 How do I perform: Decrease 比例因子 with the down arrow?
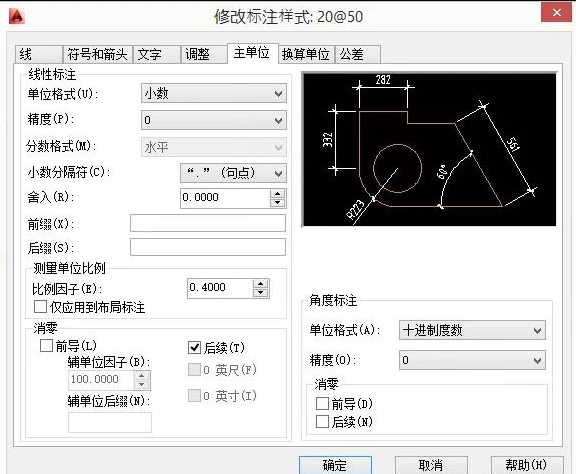(x=261, y=293)
